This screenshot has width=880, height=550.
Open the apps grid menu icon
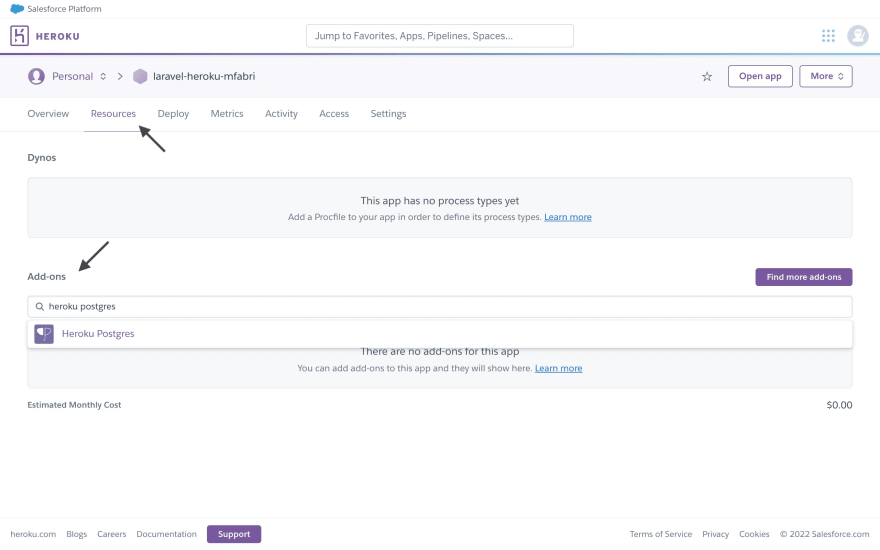pos(828,36)
